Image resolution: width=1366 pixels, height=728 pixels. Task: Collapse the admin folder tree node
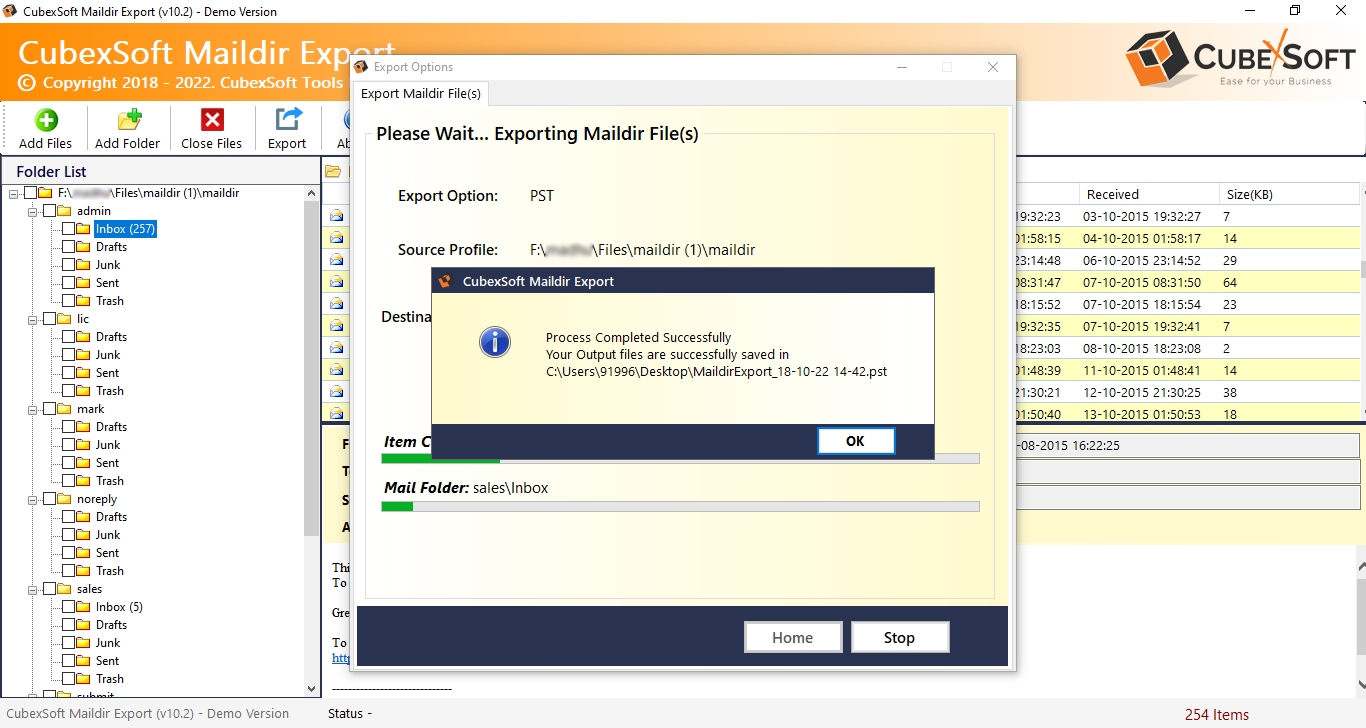tap(33, 211)
